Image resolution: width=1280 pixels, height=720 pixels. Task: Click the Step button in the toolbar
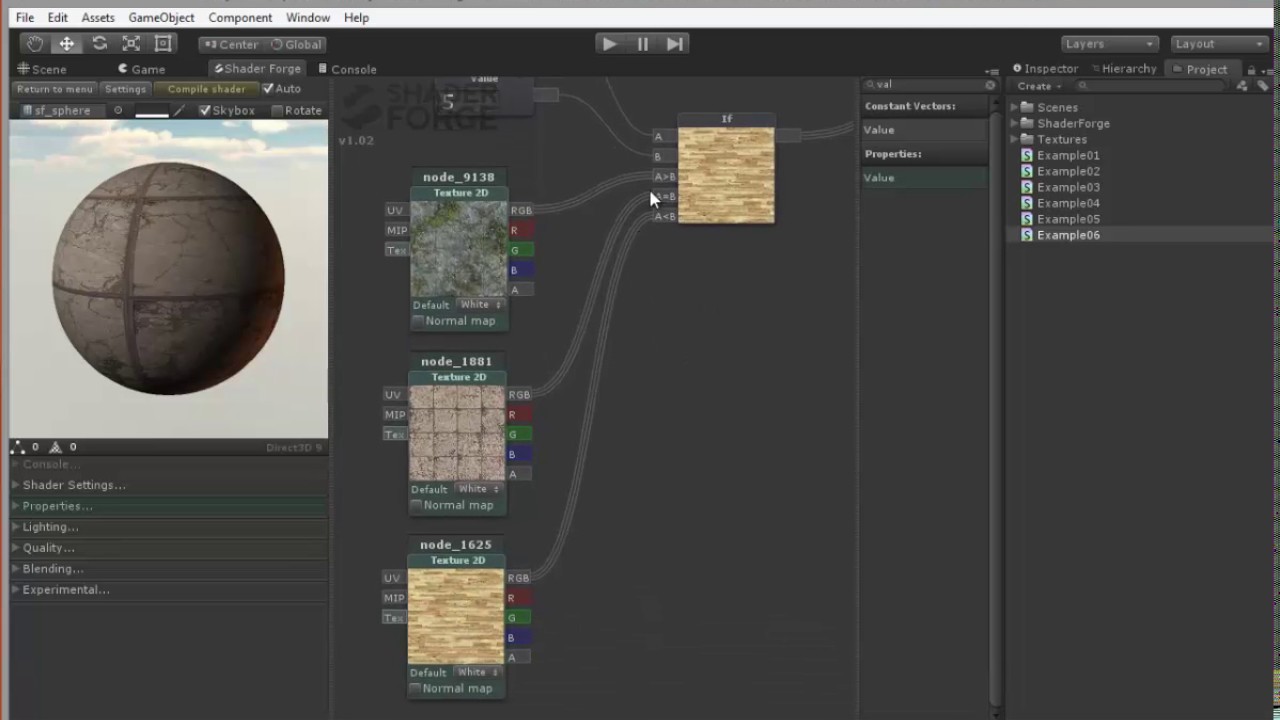[x=673, y=43]
